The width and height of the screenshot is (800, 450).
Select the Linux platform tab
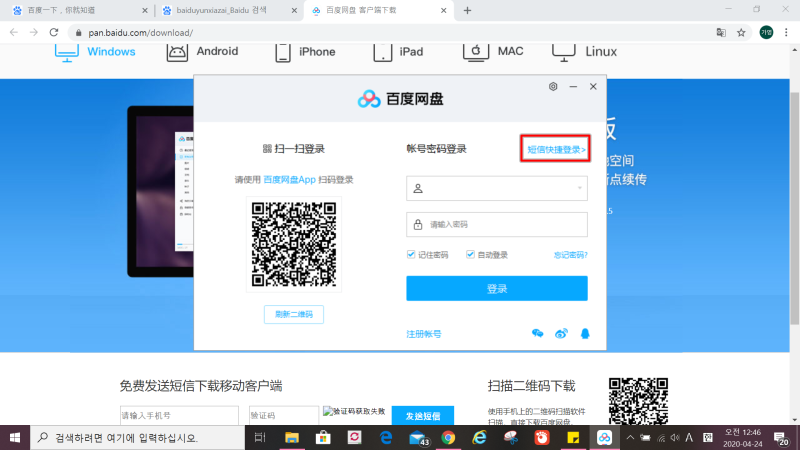[x=584, y=52]
